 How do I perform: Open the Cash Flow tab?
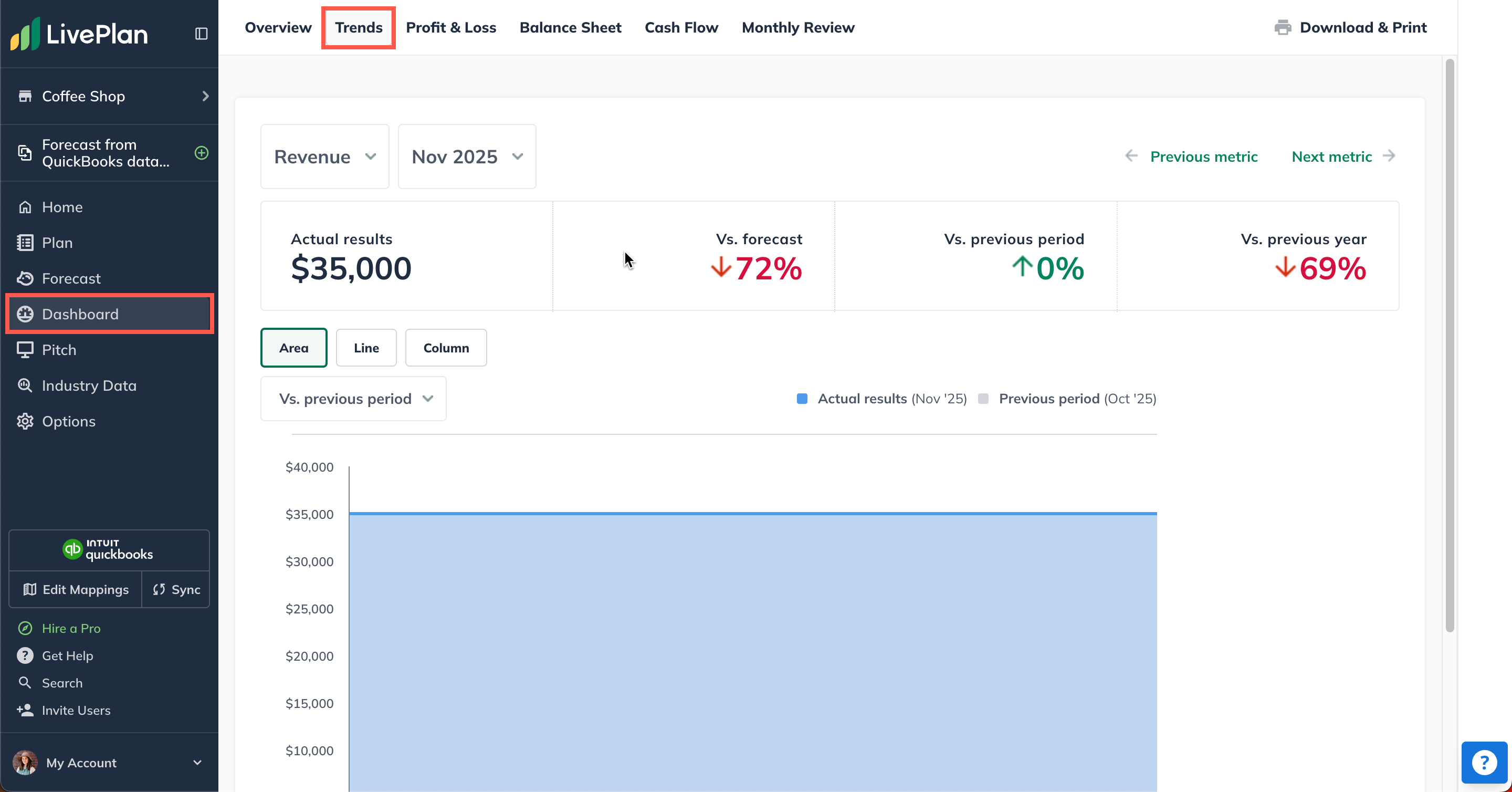coord(681,27)
